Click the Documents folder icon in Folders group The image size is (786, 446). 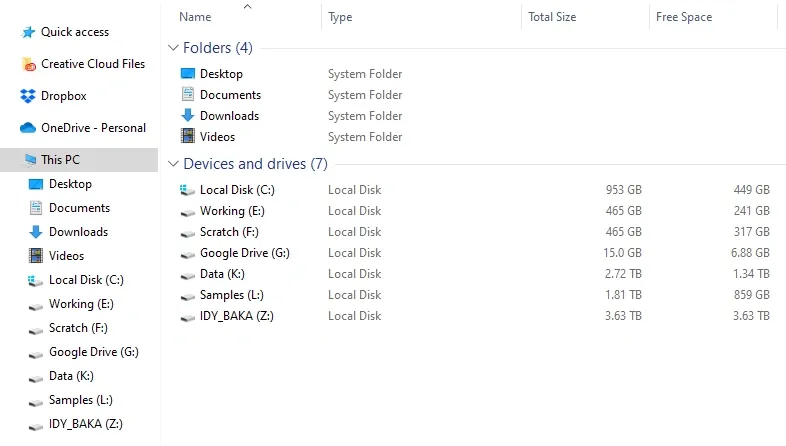point(187,94)
